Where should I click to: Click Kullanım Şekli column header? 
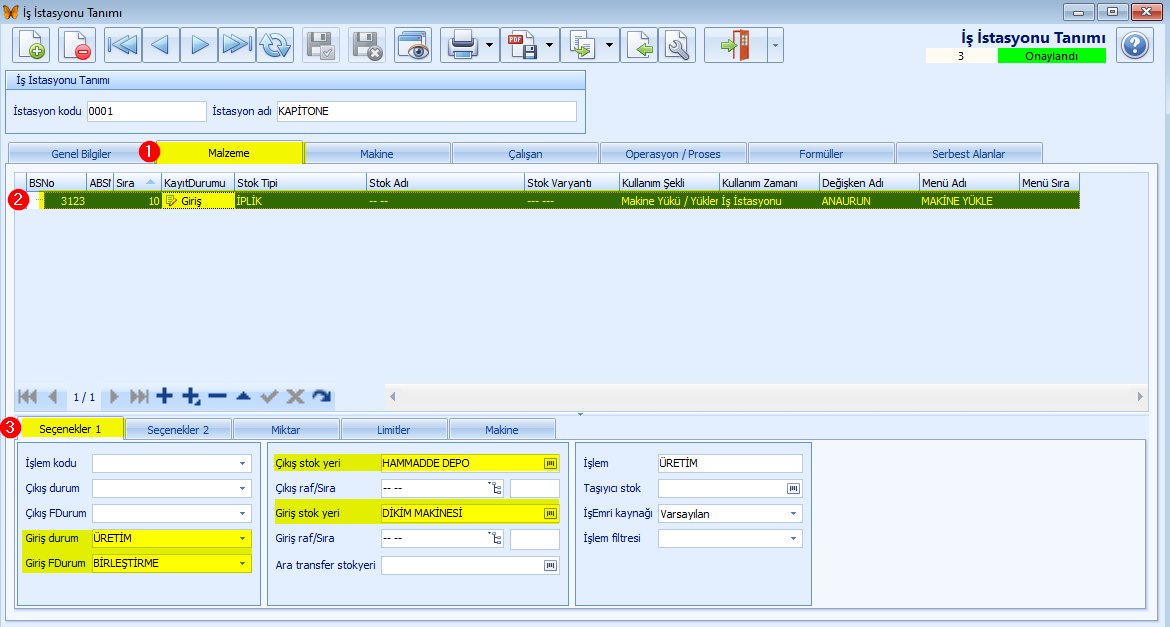[x=669, y=183]
